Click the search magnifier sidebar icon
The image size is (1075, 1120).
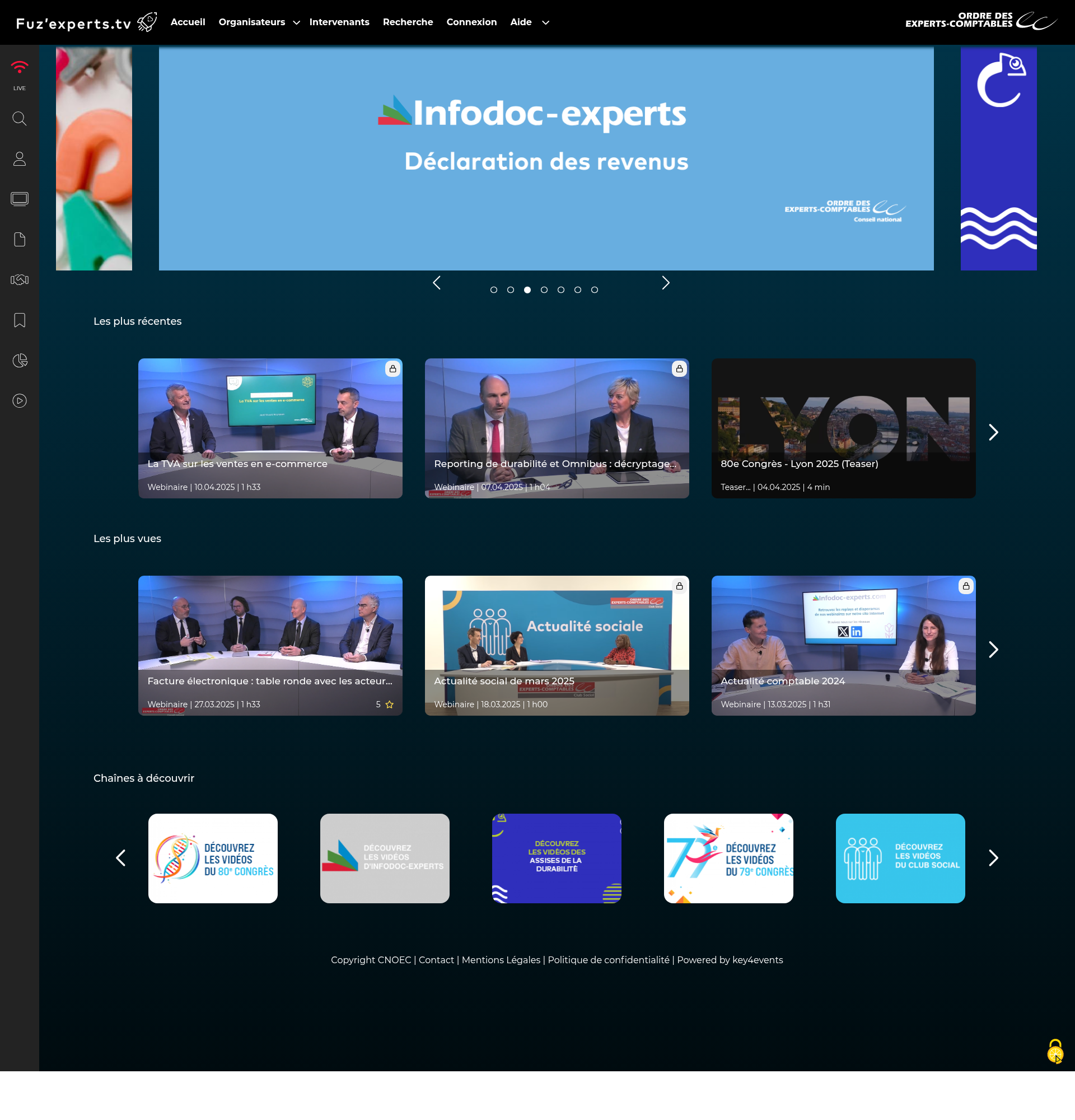tap(20, 118)
